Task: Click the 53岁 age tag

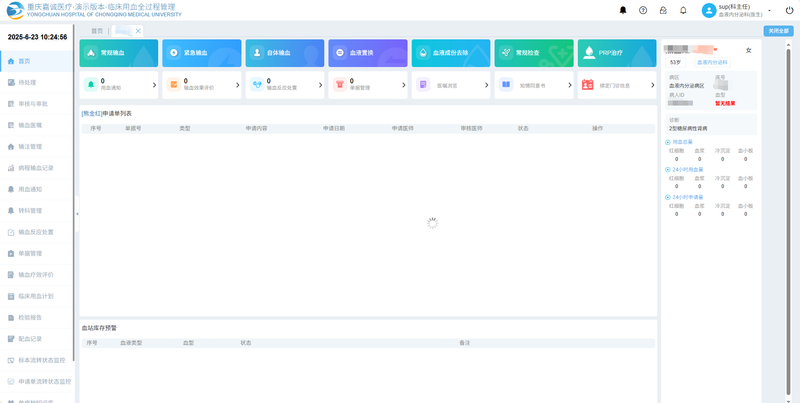Action: pyautogui.click(x=676, y=62)
